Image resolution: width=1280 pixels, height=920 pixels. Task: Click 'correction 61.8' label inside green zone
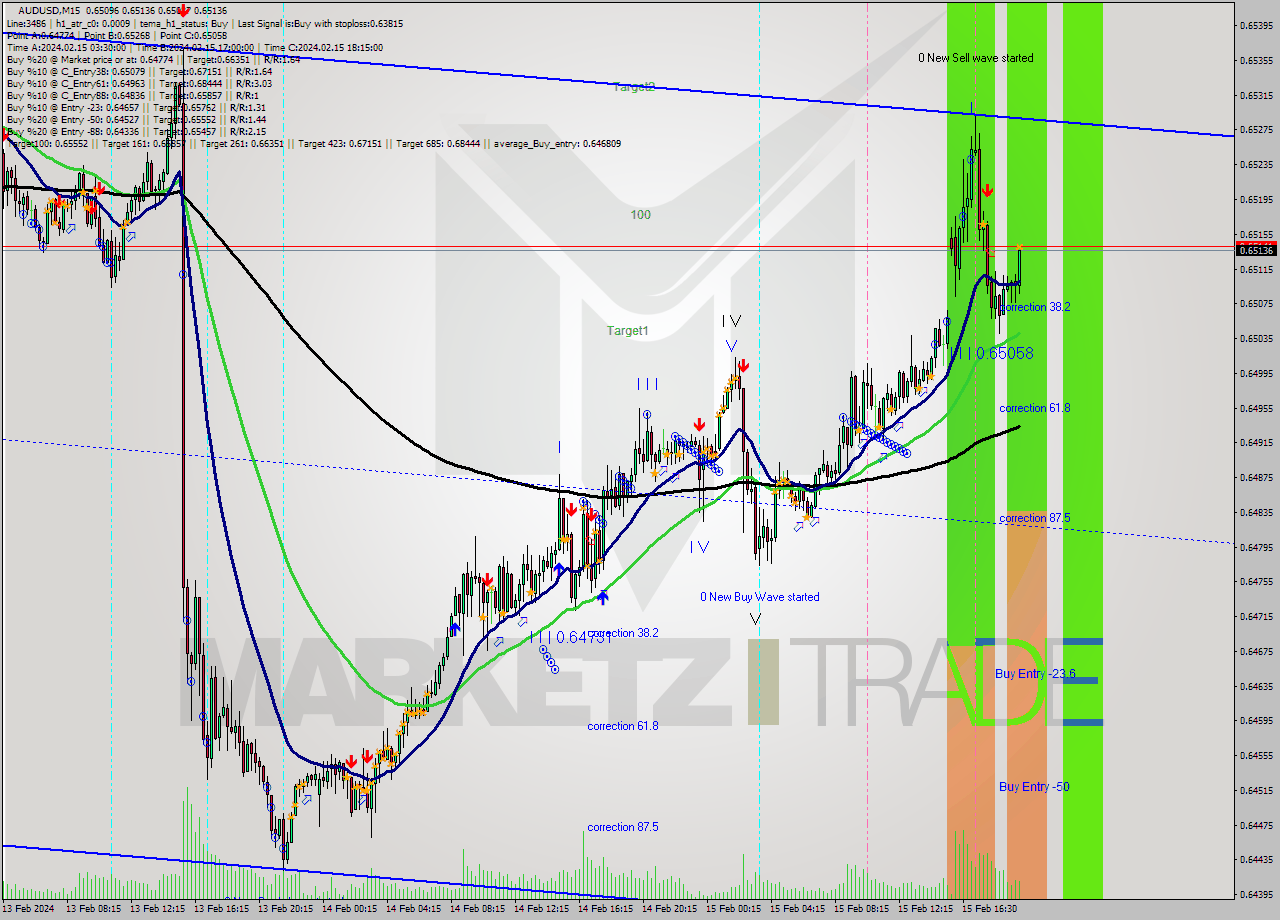coord(1035,408)
